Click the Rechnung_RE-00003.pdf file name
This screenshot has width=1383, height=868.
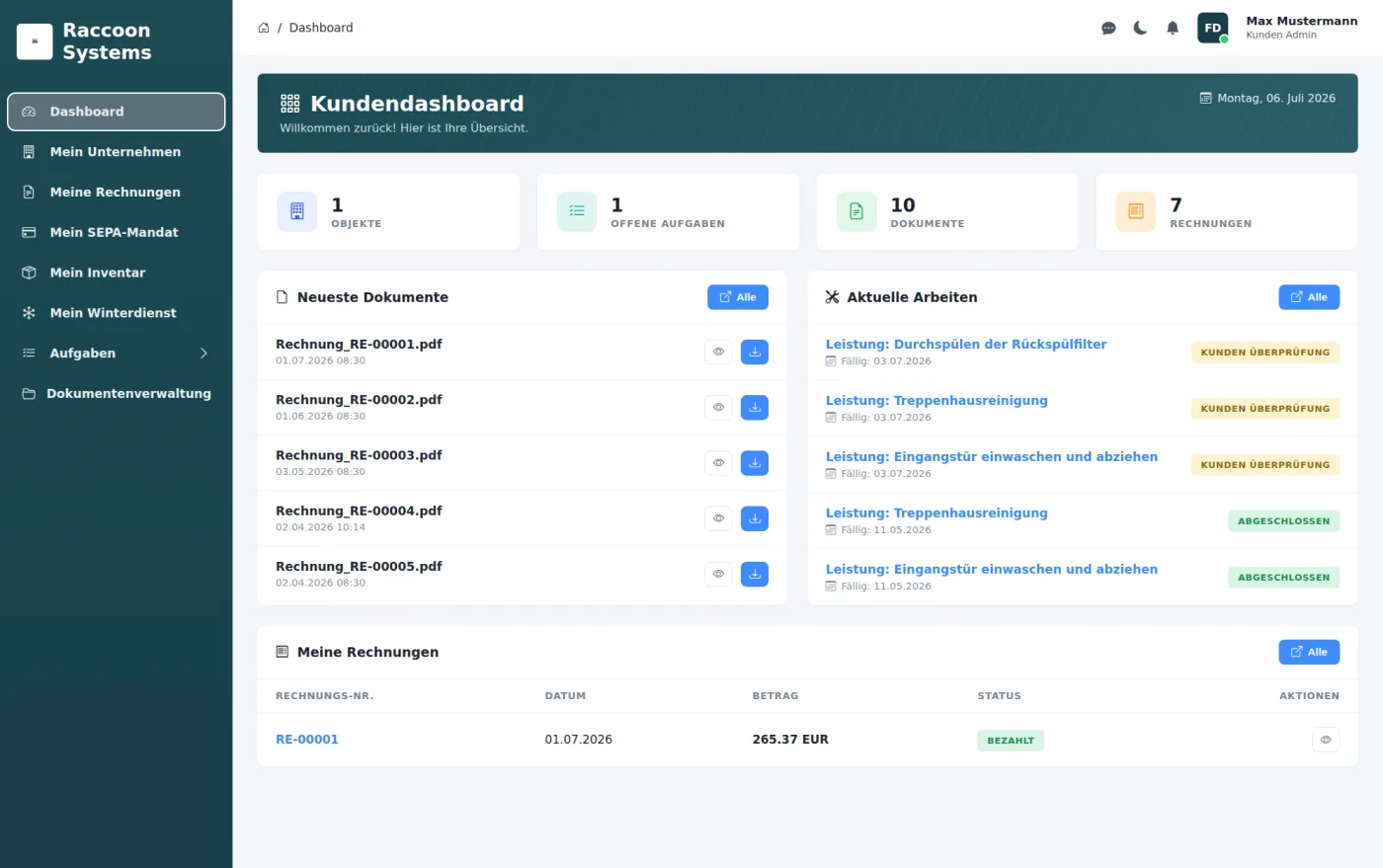[359, 455]
